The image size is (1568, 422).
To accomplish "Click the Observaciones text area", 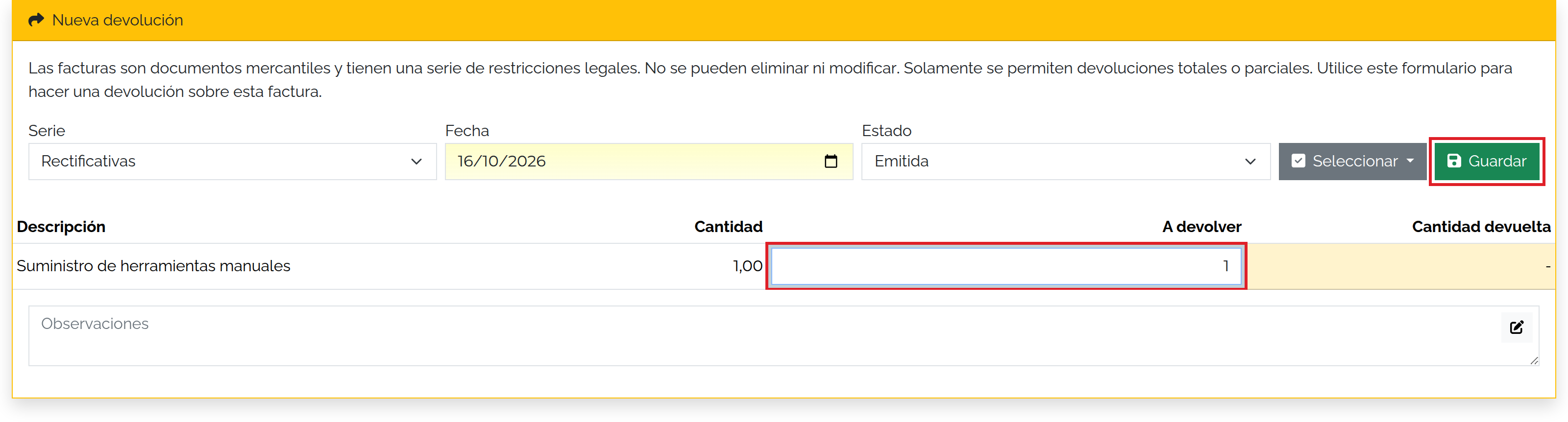I will [x=784, y=336].
